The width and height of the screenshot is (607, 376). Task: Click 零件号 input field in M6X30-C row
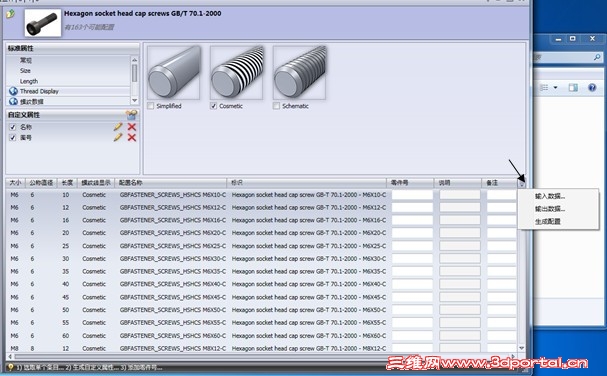click(x=412, y=259)
